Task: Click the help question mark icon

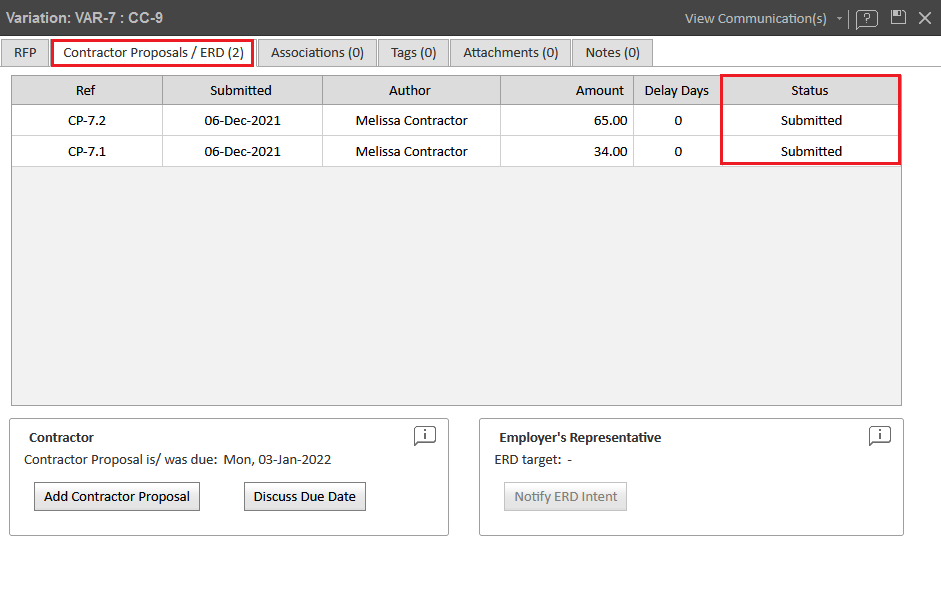Action: pos(867,19)
